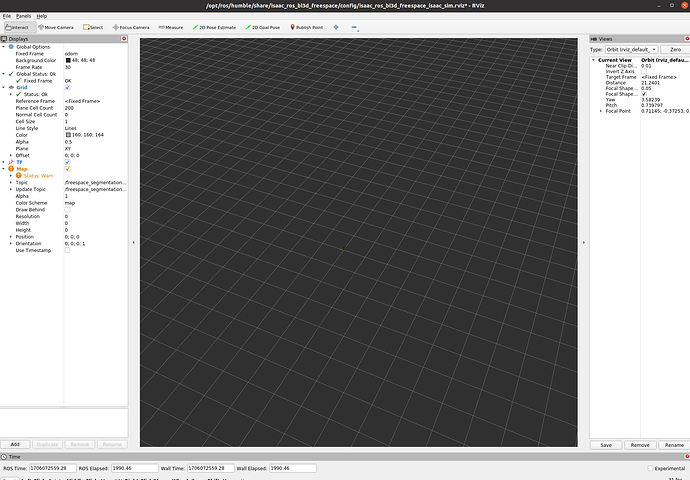Disable the Grid display checkbox
Image resolution: width=690 pixels, height=480 pixels.
[68, 87]
